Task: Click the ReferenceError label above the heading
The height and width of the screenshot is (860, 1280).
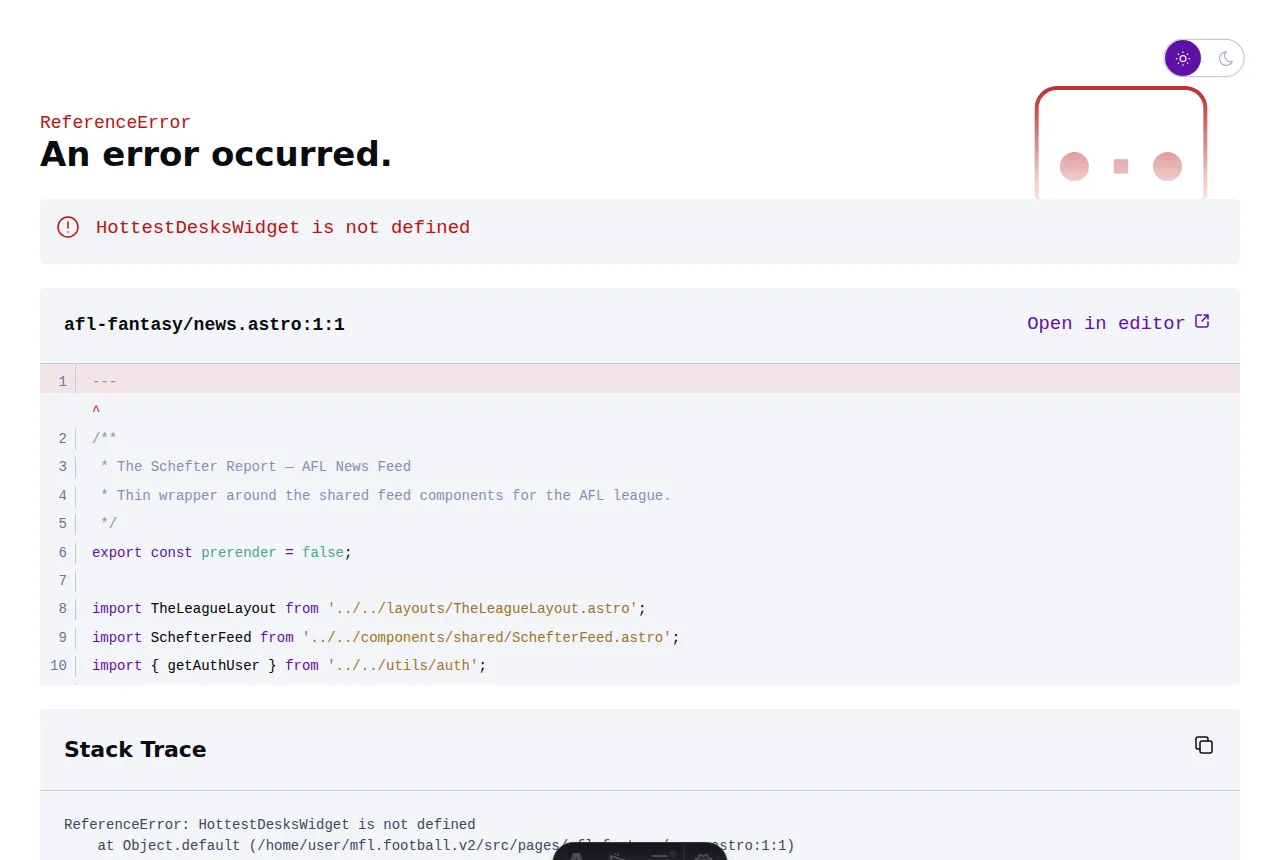Action: 115,122
